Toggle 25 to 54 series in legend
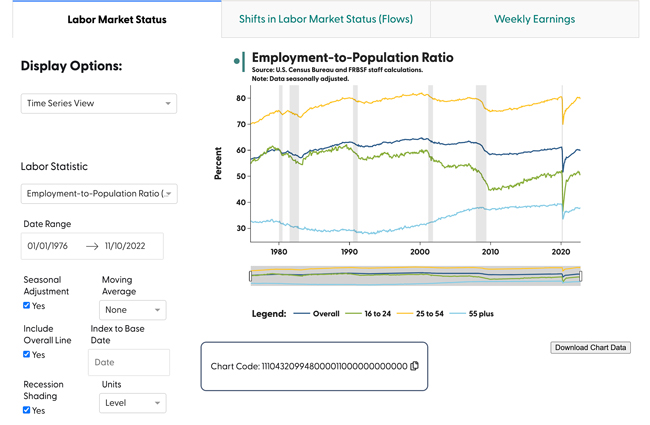Screen dimensions: 650x425 pyautogui.click(x=420, y=313)
